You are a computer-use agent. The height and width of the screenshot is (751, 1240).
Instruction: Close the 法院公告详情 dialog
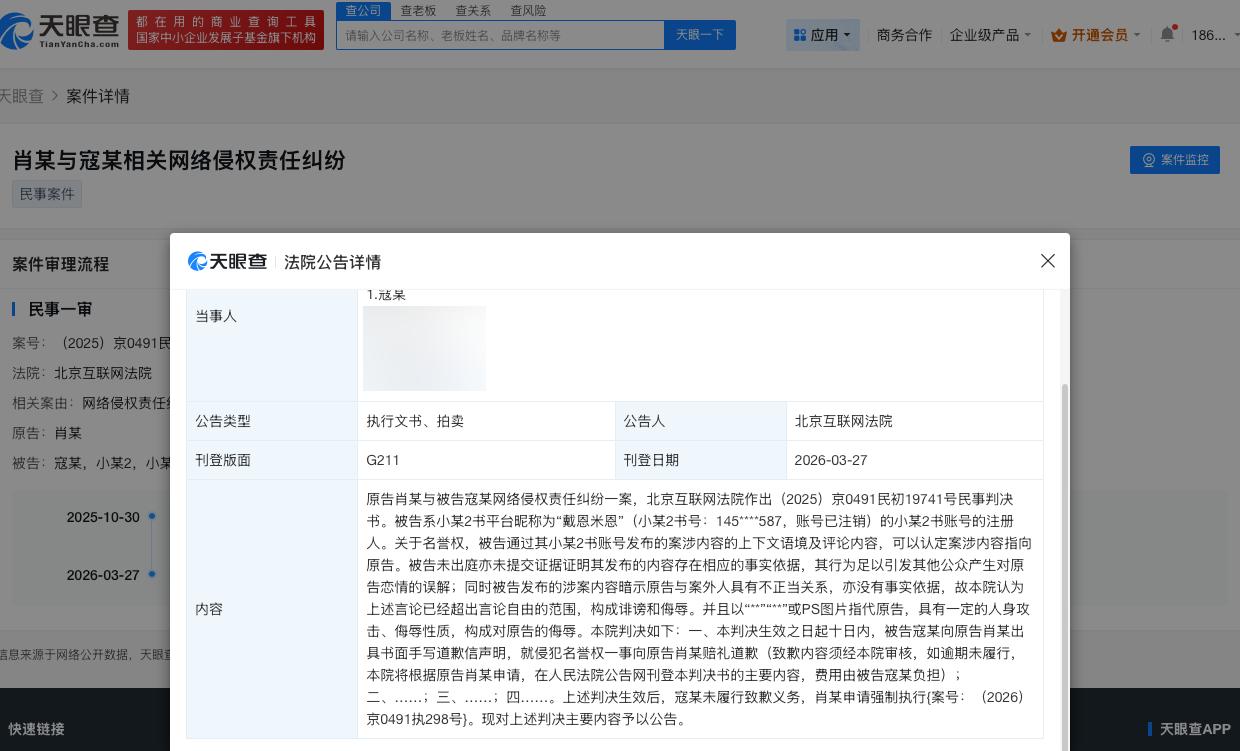point(1047,261)
